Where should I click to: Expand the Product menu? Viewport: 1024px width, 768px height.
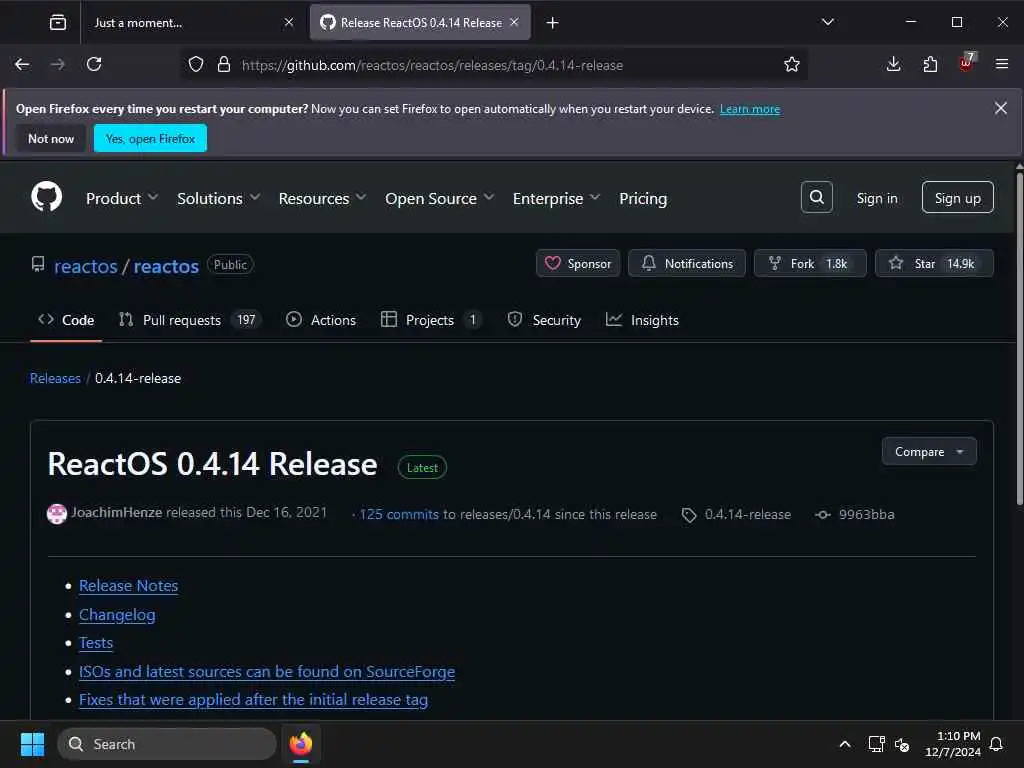point(122,198)
